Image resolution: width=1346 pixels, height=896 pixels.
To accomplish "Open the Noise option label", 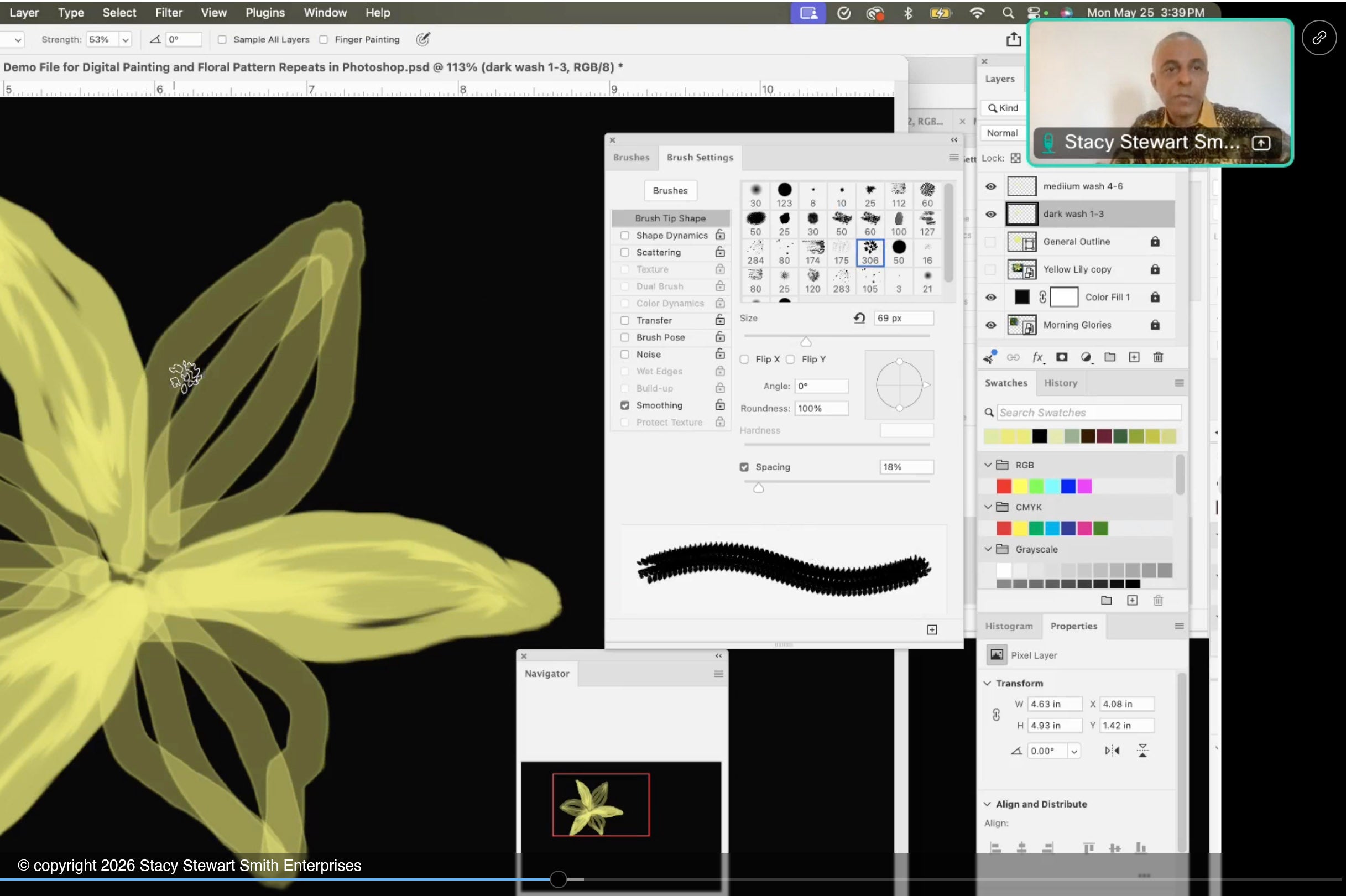I will [x=649, y=355].
